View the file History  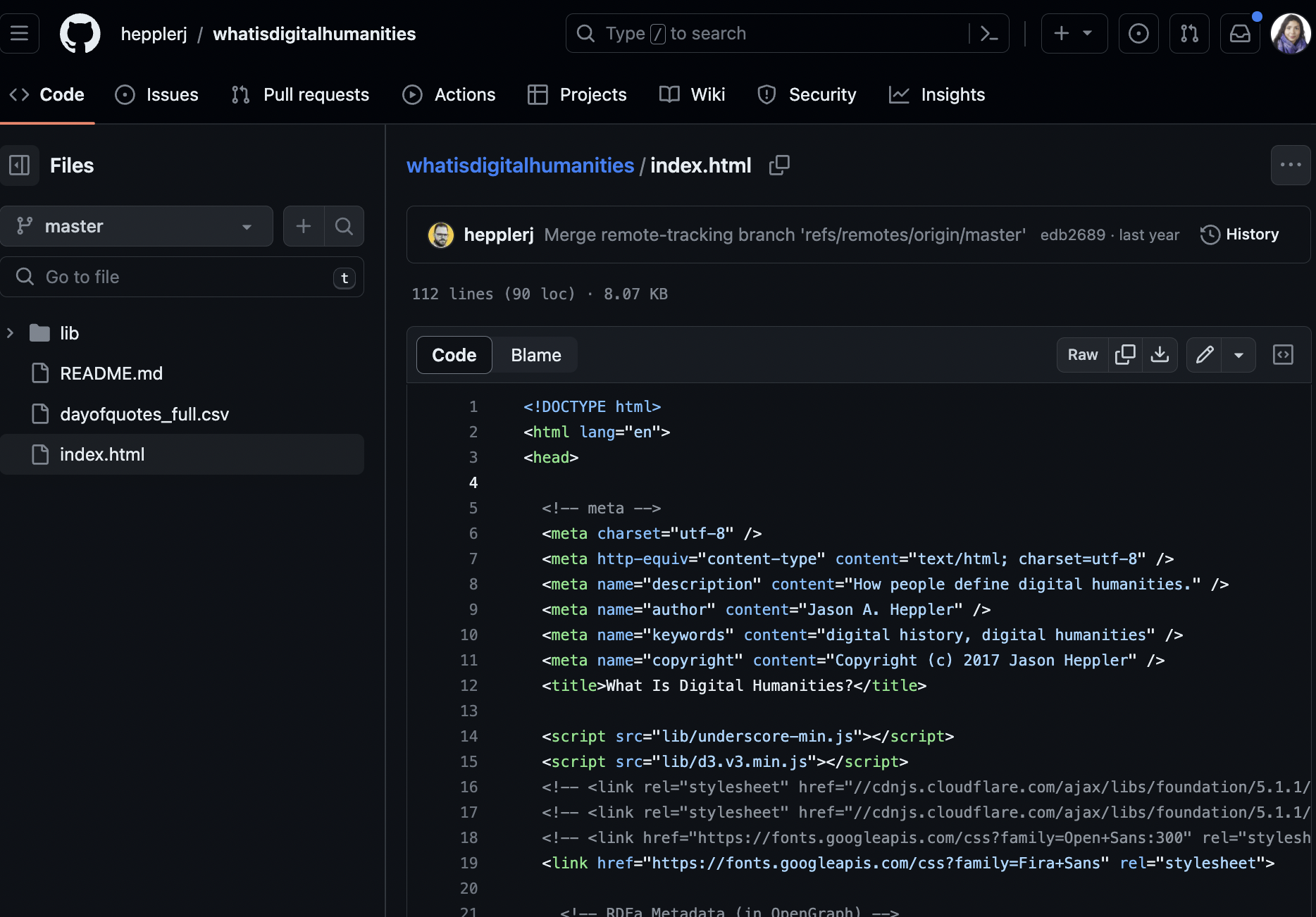pos(1239,235)
